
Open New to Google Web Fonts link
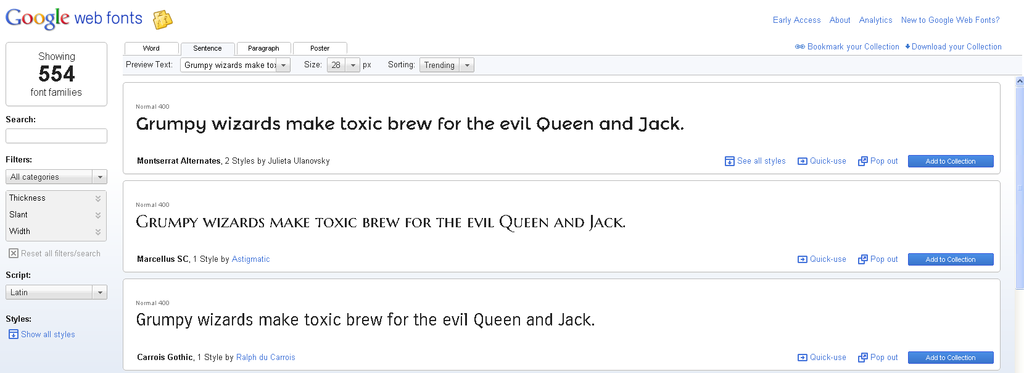click(950, 20)
